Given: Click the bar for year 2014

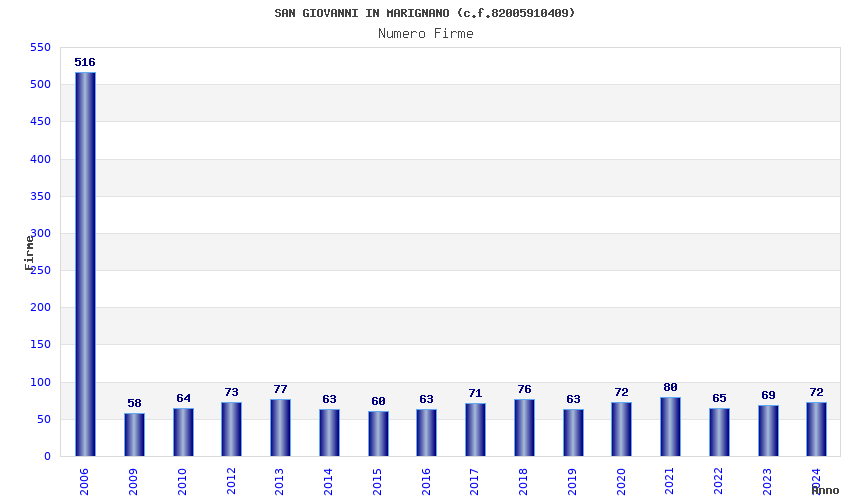Looking at the screenshot, I should [x=329, y=433].
